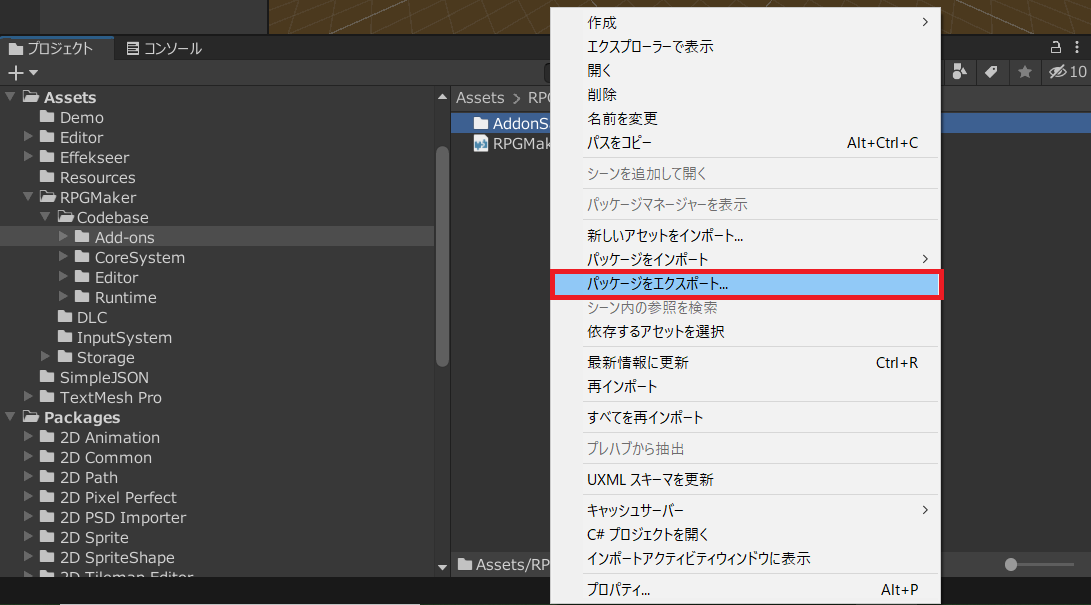The width and height of the screenshot is (1091, 605).
Task: Switch to the コンソール tab
Action: point(164,48)
